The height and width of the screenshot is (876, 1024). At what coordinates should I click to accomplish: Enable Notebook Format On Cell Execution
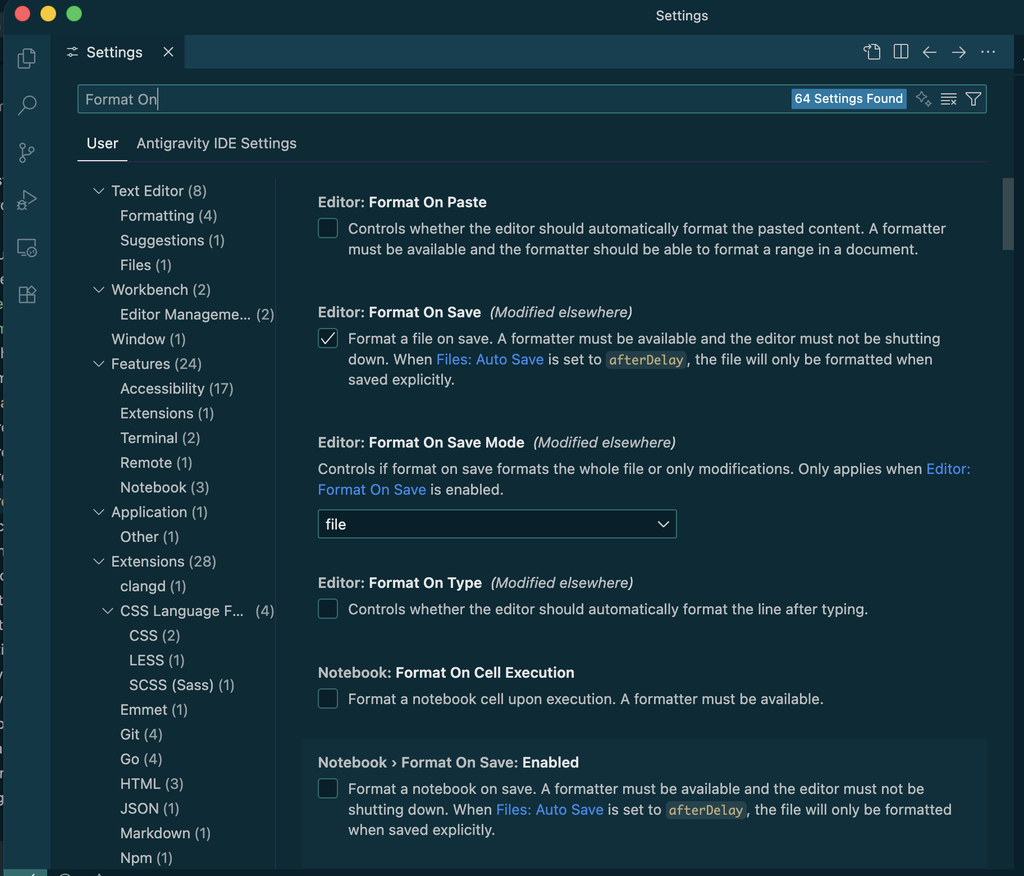pos(328,698)
